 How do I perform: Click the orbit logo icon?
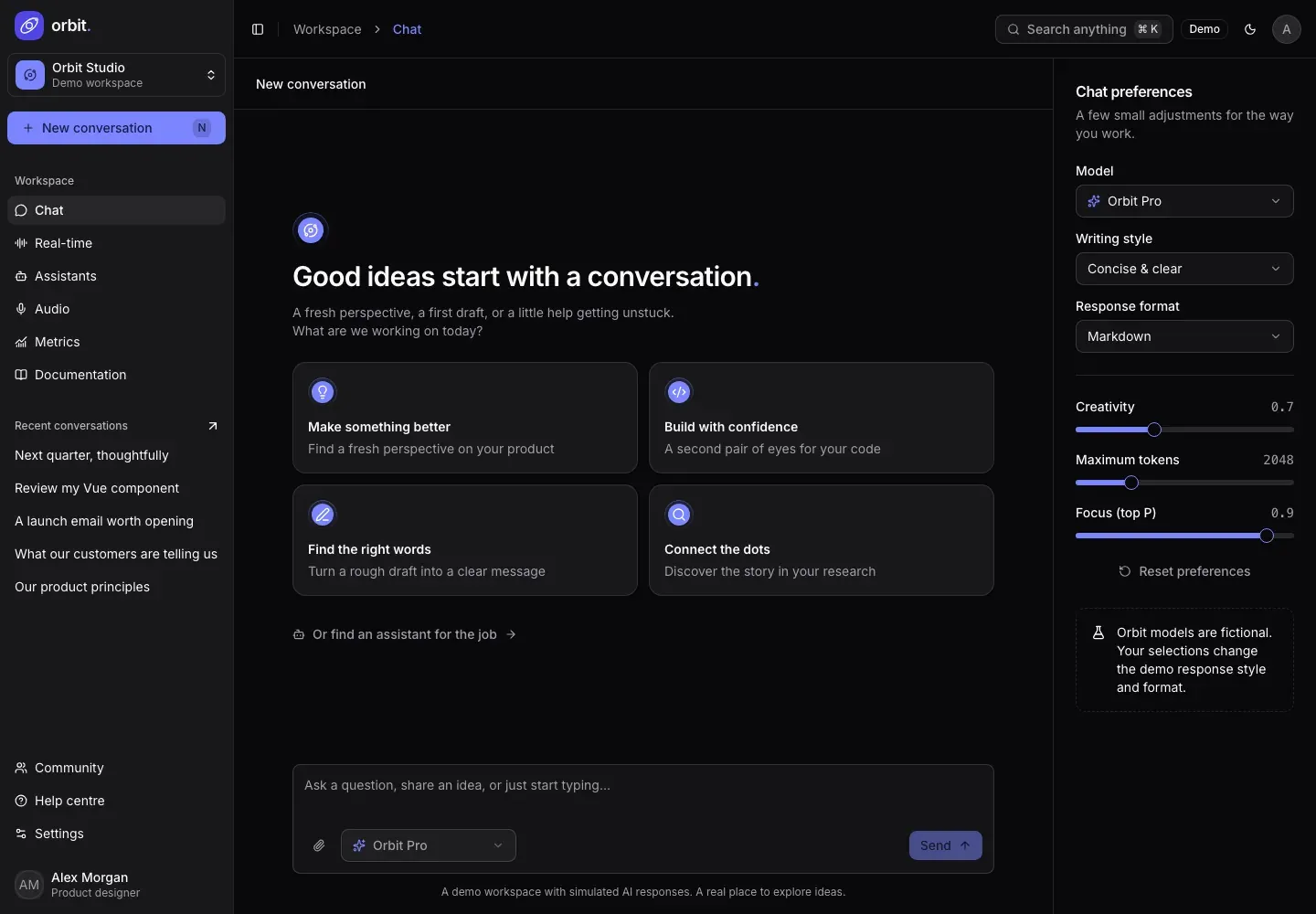pyautogui.click(x=29, y=26)
